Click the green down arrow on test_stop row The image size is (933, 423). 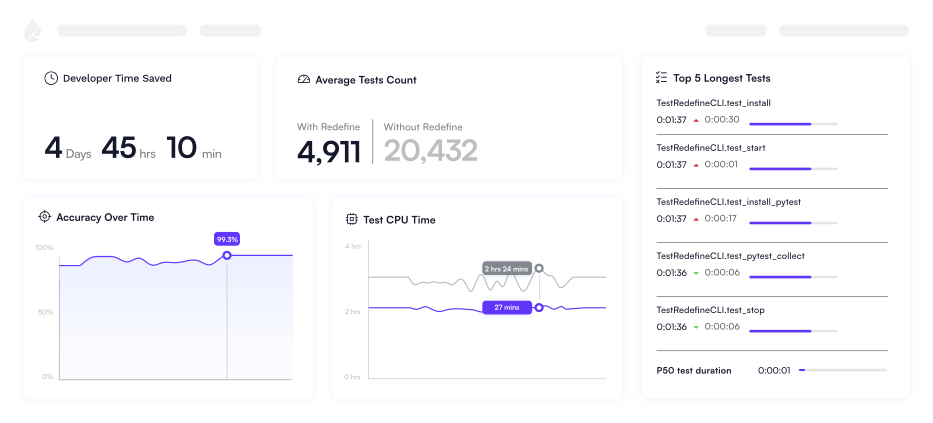696,327
